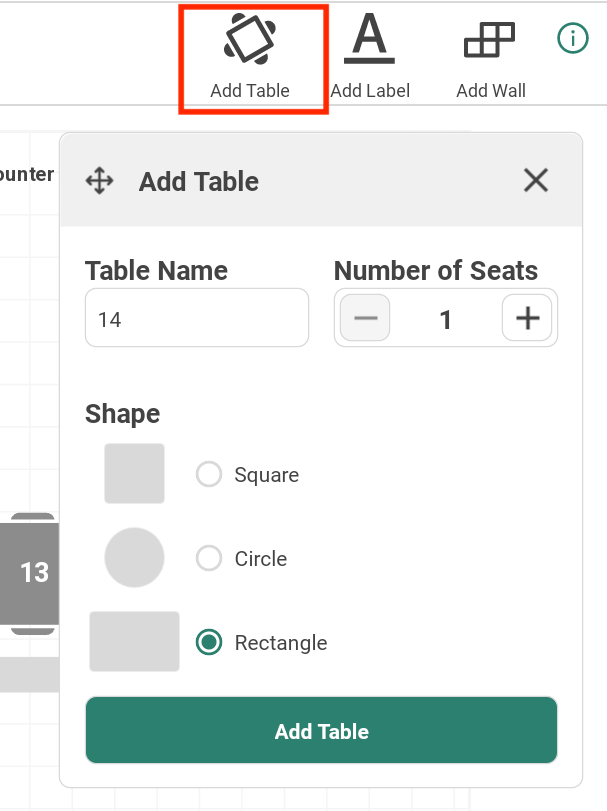The image size is (607, 811).
Task: Click the move handle in the dialog header
Action: pyautogui.click(x=99, y=181)
